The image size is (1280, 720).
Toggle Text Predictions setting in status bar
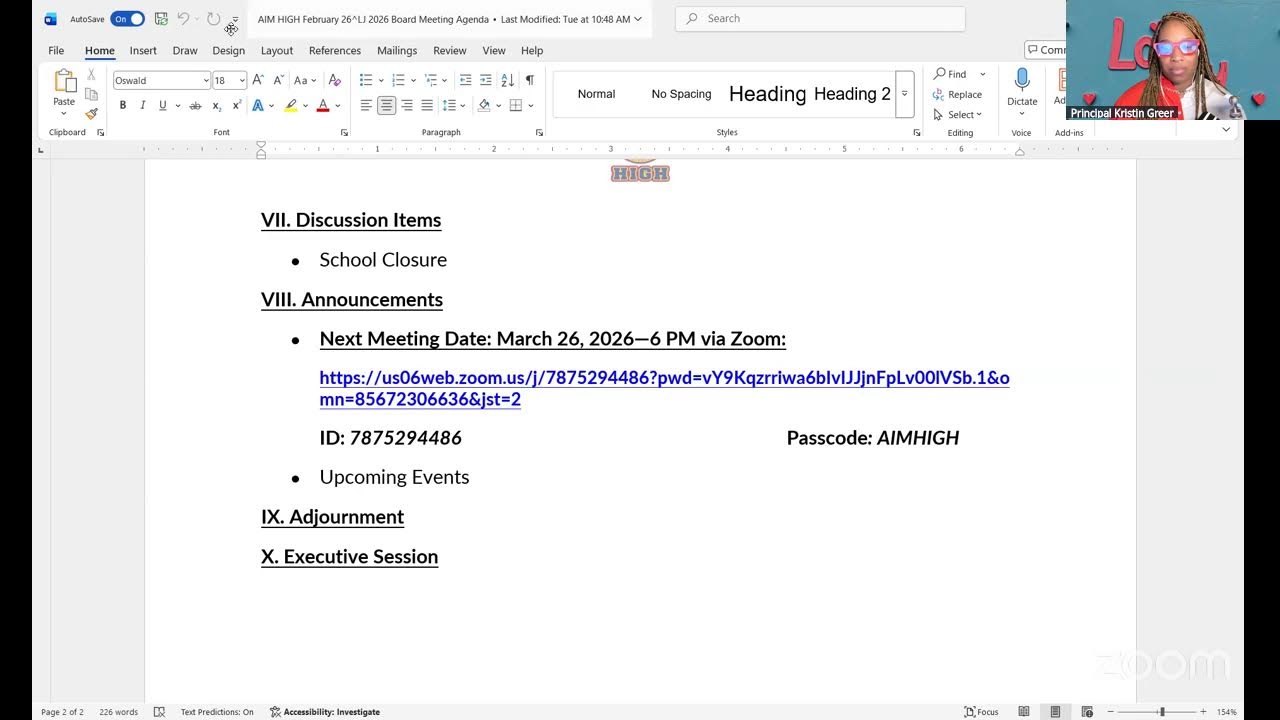click(x=217, y=712)
